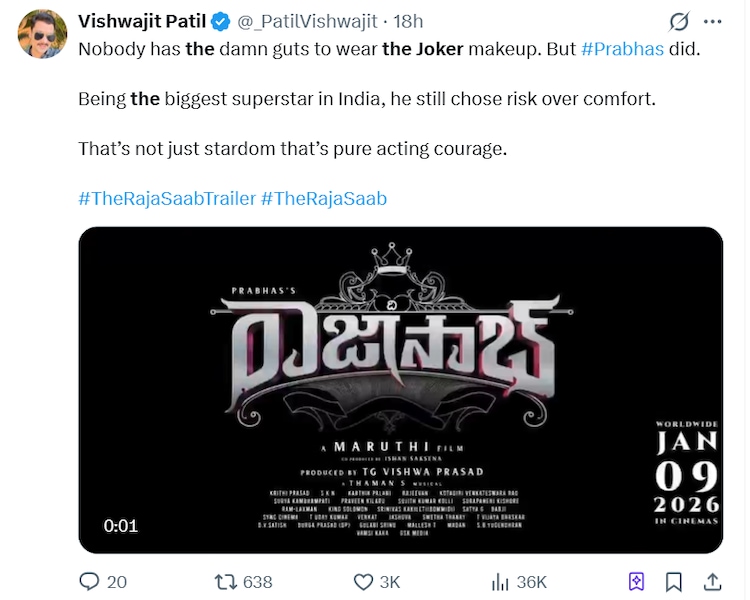Screen dimensions: 750x600
Task: Repost this tweet using the repost icon
Action: coord(227,581)
